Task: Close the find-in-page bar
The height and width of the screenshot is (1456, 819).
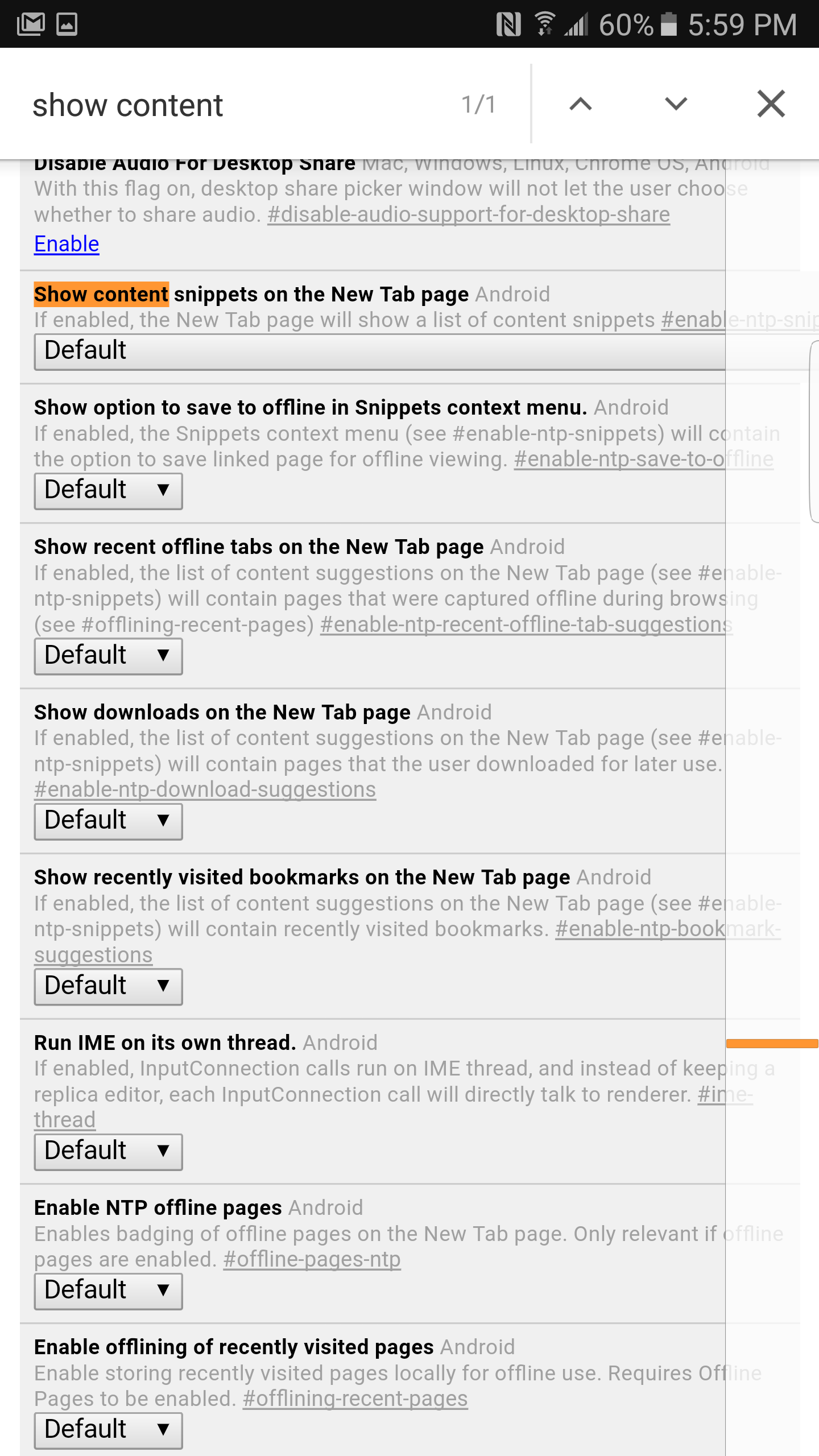Action: [x=771, y=104]
